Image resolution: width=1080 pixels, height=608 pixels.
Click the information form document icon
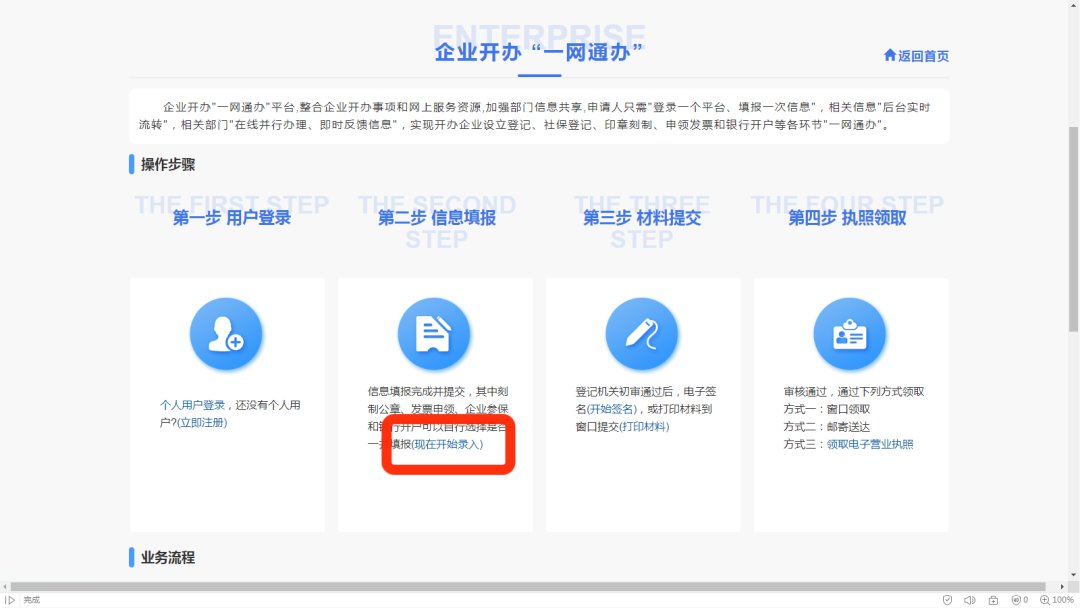(x=434, y=334)
